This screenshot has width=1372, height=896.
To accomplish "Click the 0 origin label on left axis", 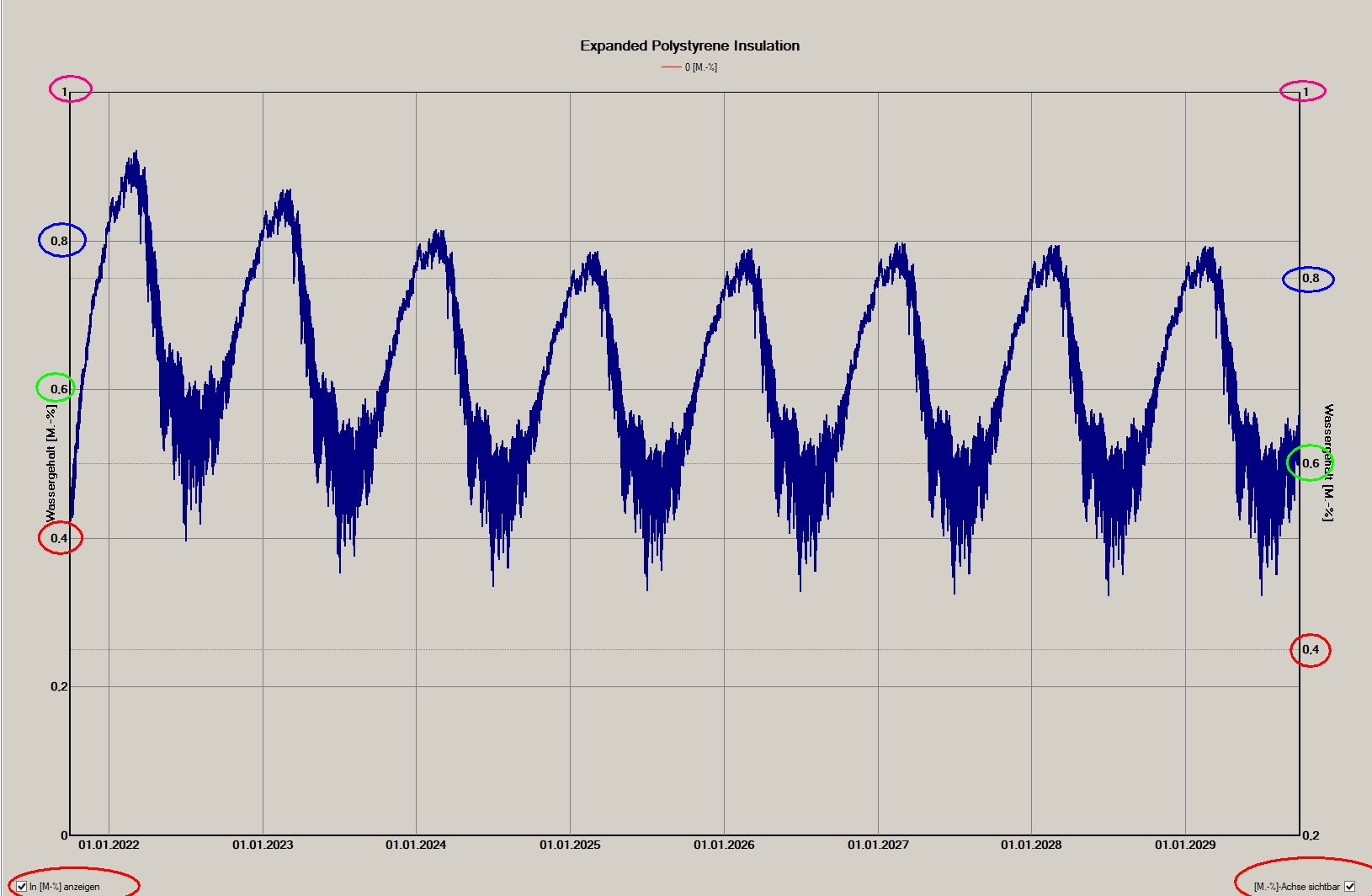I will pos(64,835).
